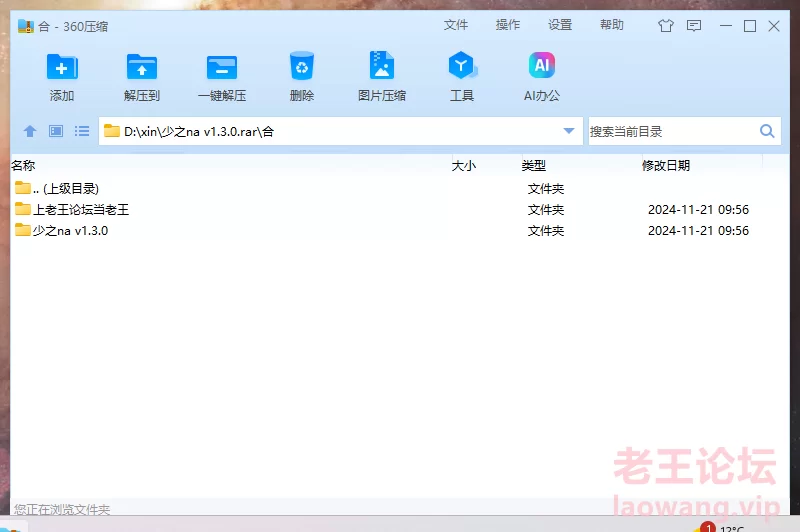This screenshot has width=800, height=532.
Task: Select the '.. (上级目录)' row name
Action: [66, 189]
